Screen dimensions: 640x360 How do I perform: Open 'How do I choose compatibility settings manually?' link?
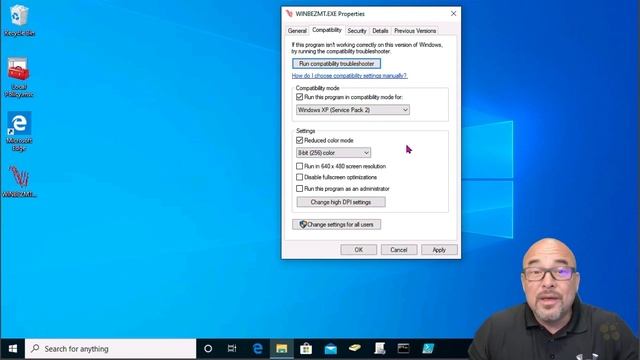coord(349,76)
